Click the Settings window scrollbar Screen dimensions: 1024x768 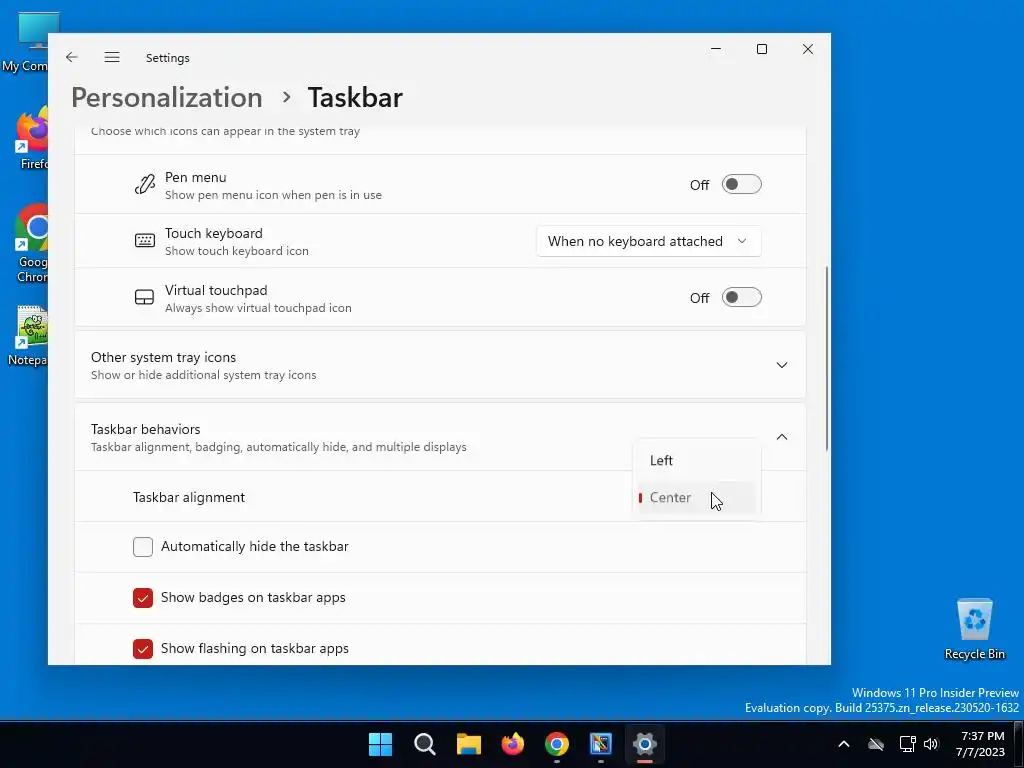[x=827, y=358]
